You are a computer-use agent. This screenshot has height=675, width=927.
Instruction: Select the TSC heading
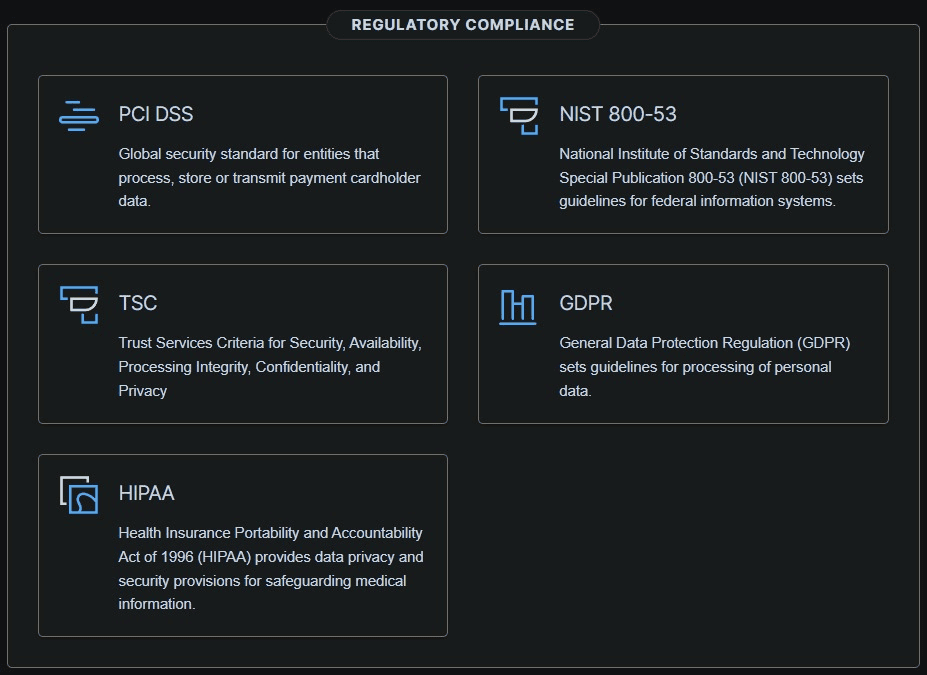138,303
